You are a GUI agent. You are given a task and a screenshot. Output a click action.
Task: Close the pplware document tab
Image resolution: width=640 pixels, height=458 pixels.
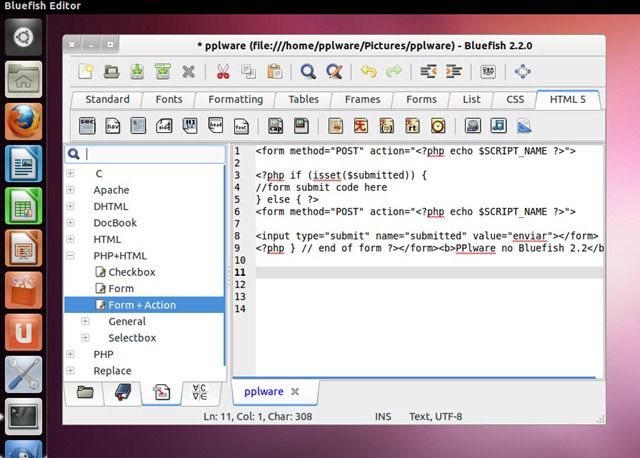click(295, 391)
